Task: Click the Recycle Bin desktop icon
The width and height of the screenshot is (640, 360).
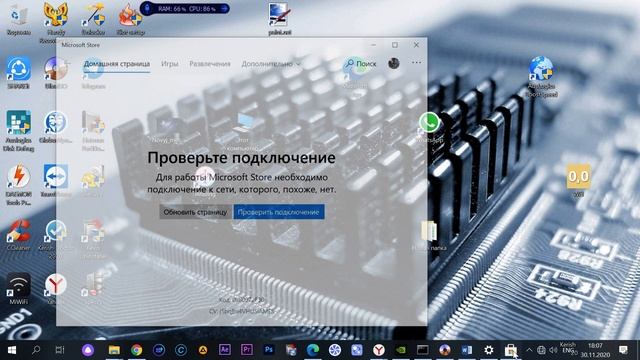Action: 18,20
